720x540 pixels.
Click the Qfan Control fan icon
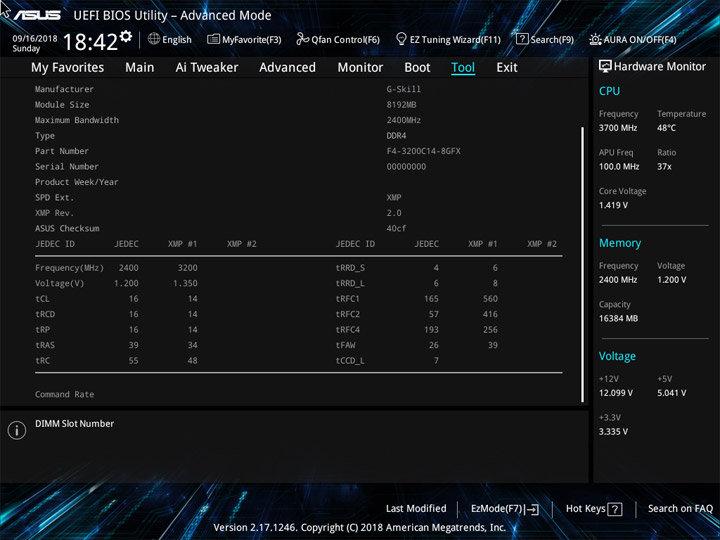pyautogui.click(x=302, y=39)
